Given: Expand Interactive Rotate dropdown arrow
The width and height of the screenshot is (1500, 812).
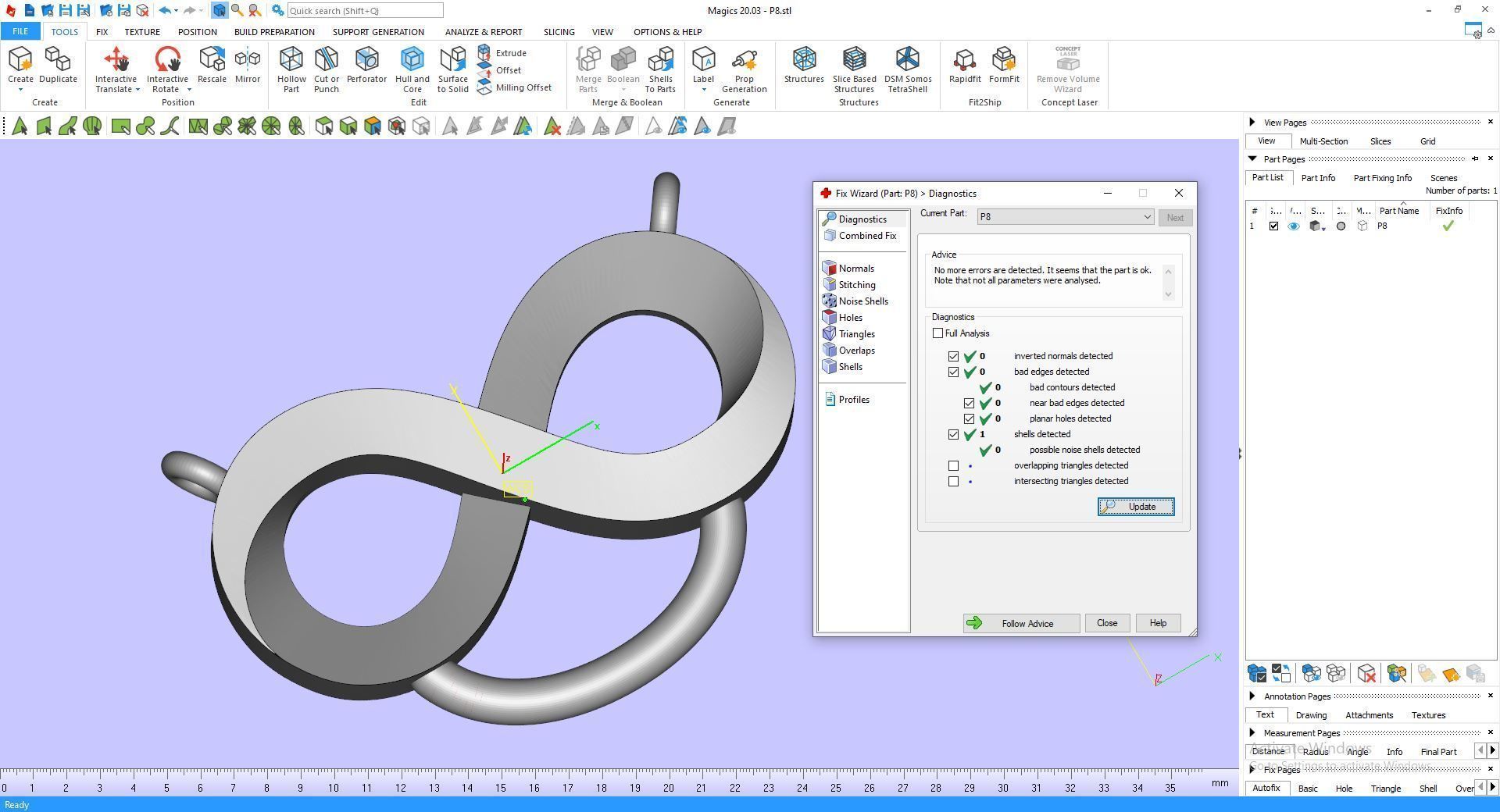Looking at the screenshot, I should tap(189, 90).
